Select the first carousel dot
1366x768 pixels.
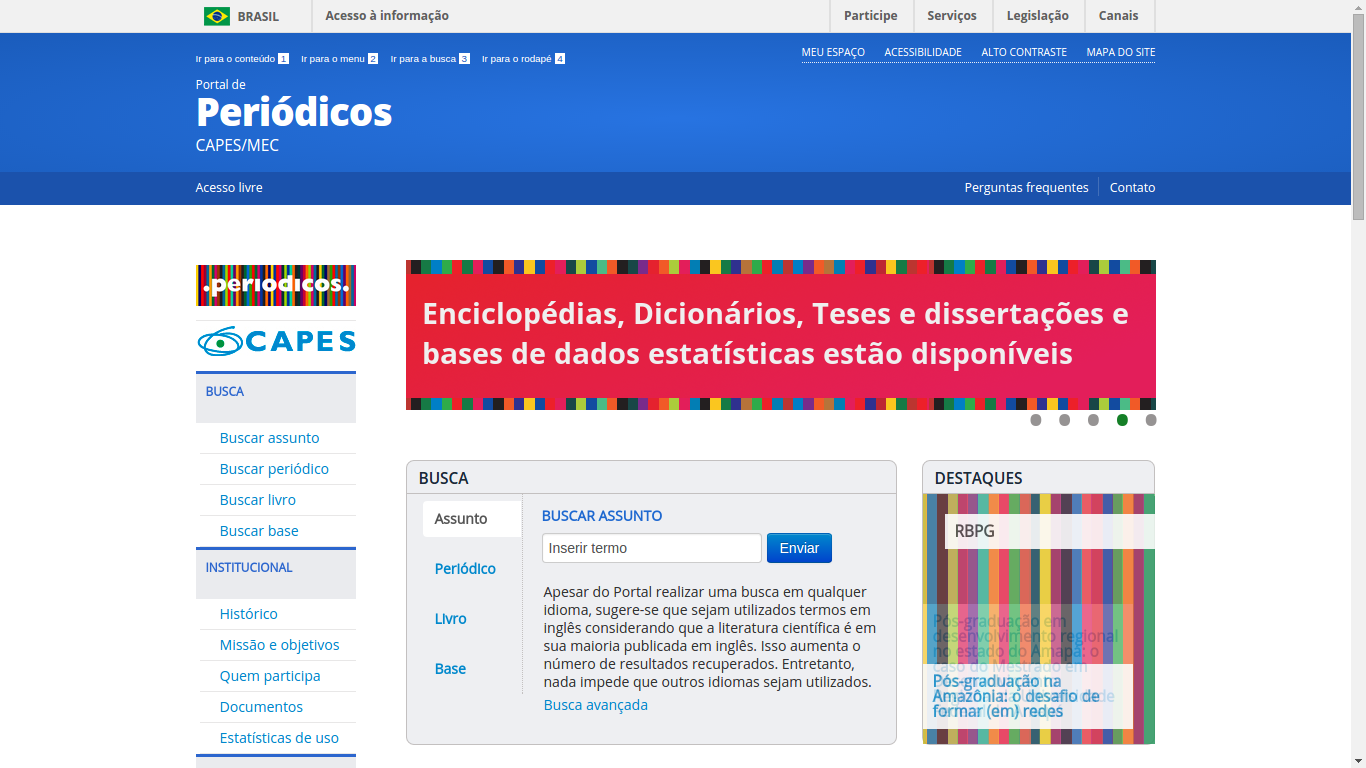[x=1036, y=420]
